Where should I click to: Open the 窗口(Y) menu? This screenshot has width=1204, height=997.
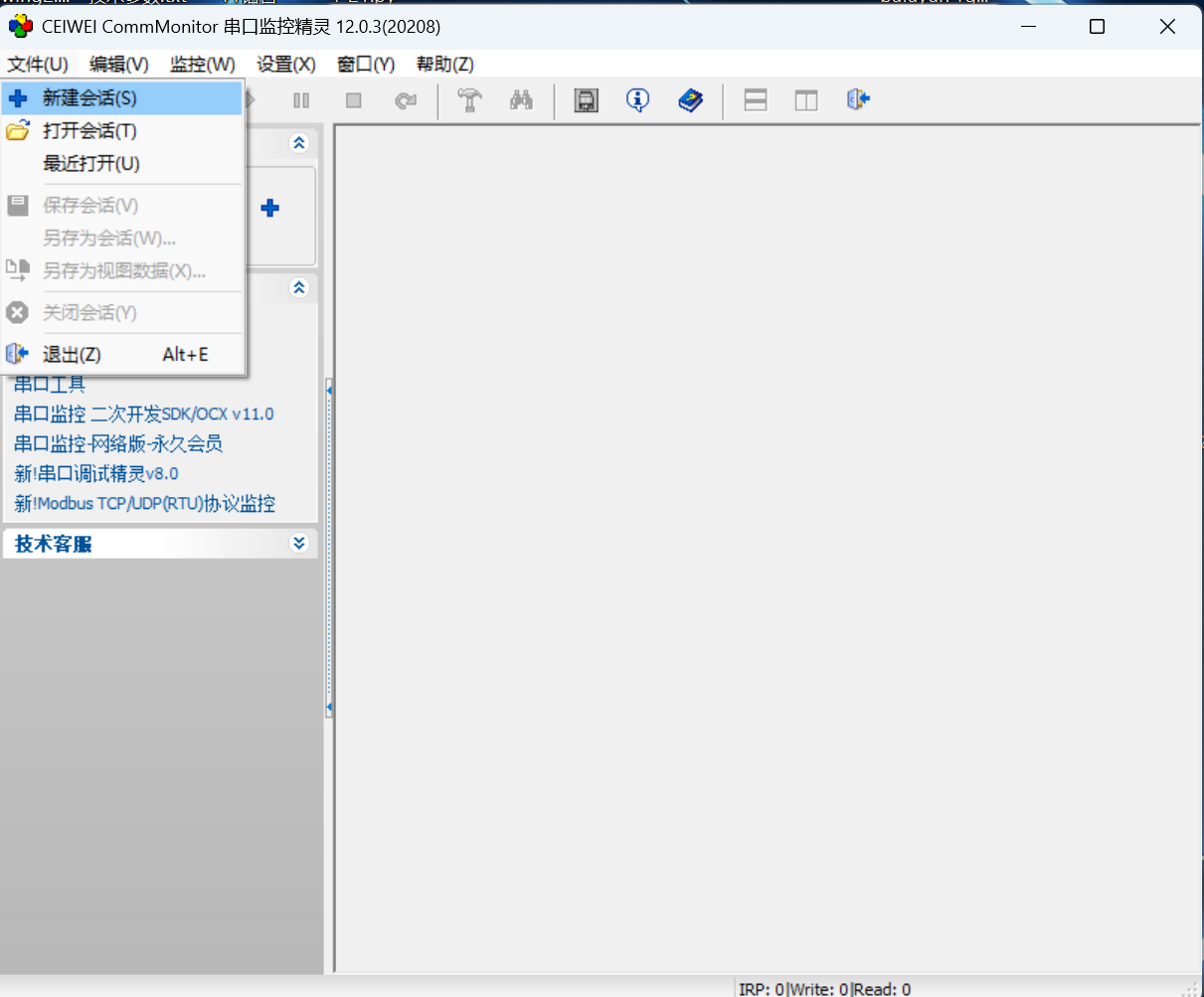click(x=366, y=65)
